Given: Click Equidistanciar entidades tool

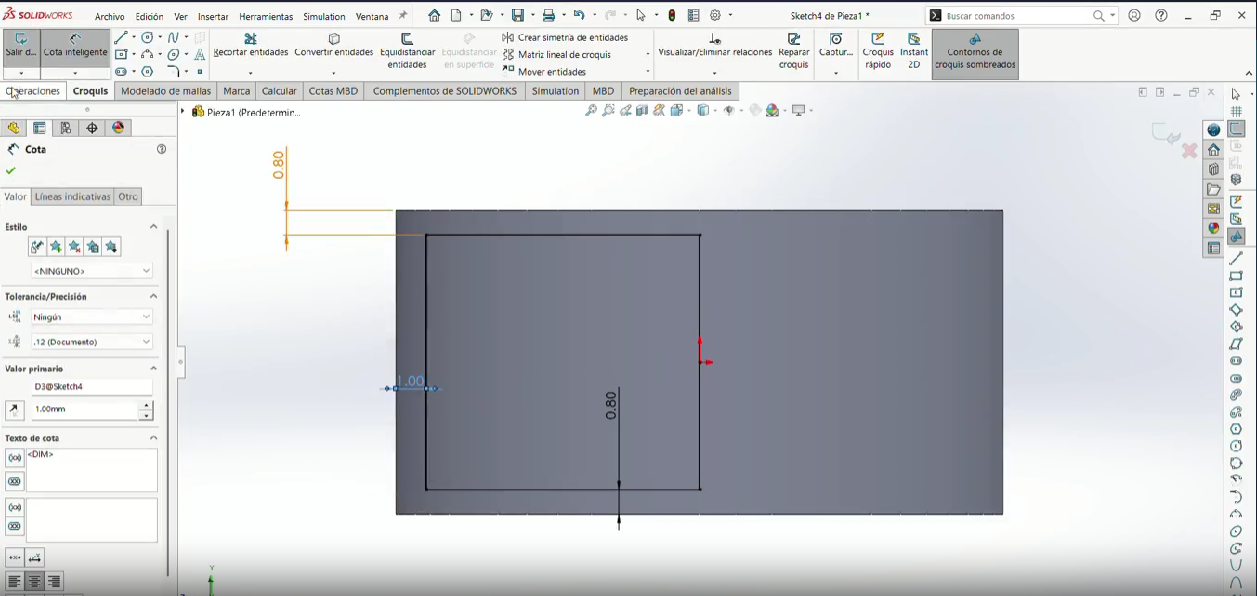Looking at the screenshot, I should 407,51.
